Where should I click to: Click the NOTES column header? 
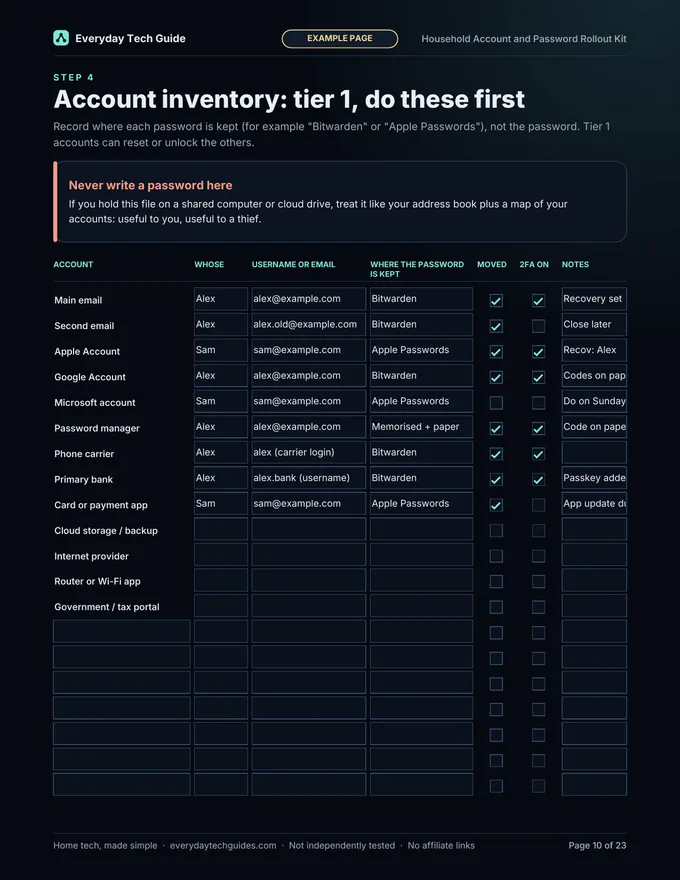576,264
